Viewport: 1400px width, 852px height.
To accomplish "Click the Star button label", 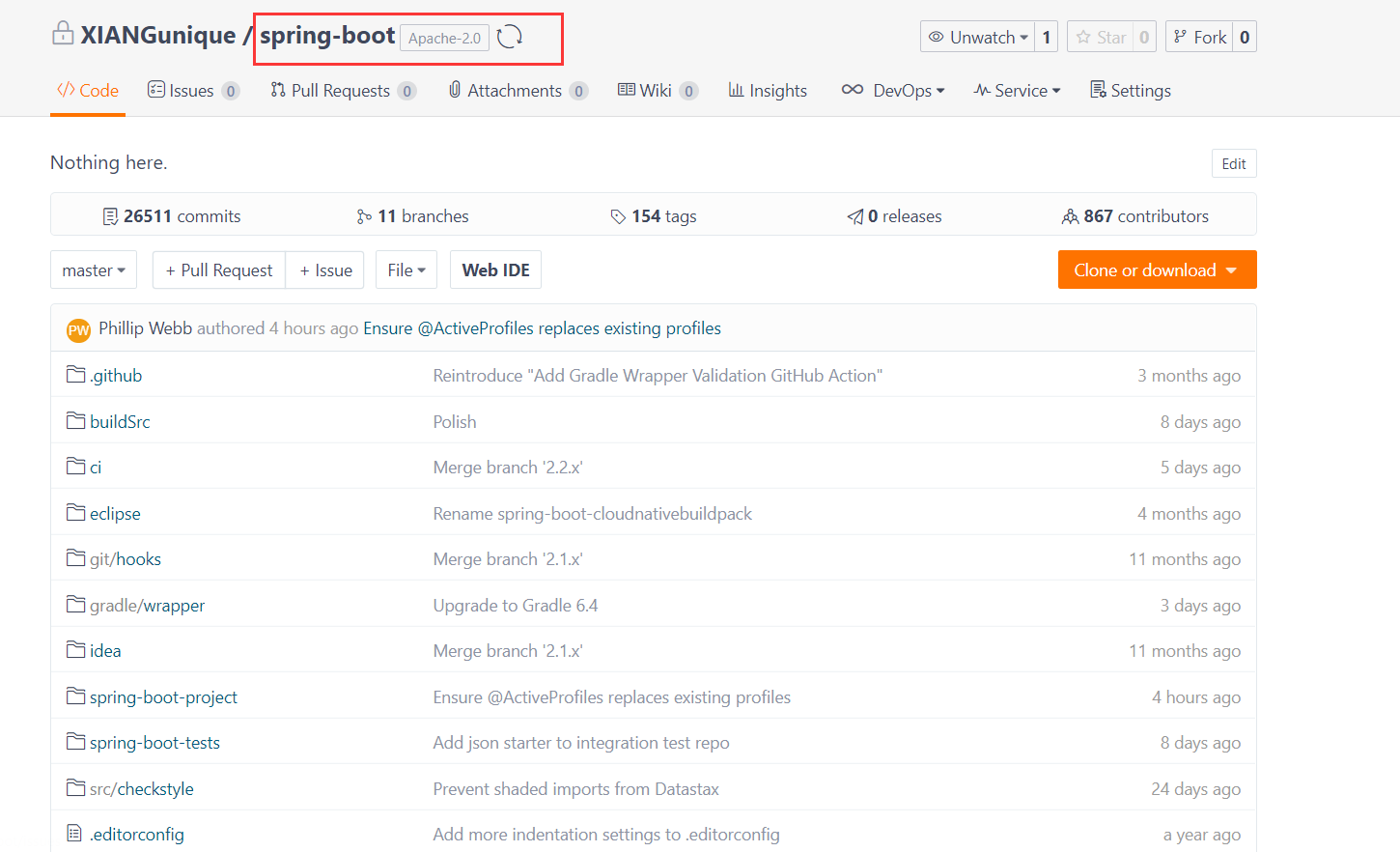I will coord(1111,37).
